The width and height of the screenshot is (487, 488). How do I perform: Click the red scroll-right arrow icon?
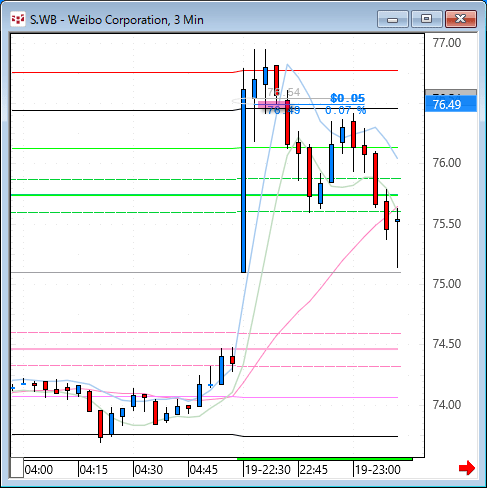[467, 468]
